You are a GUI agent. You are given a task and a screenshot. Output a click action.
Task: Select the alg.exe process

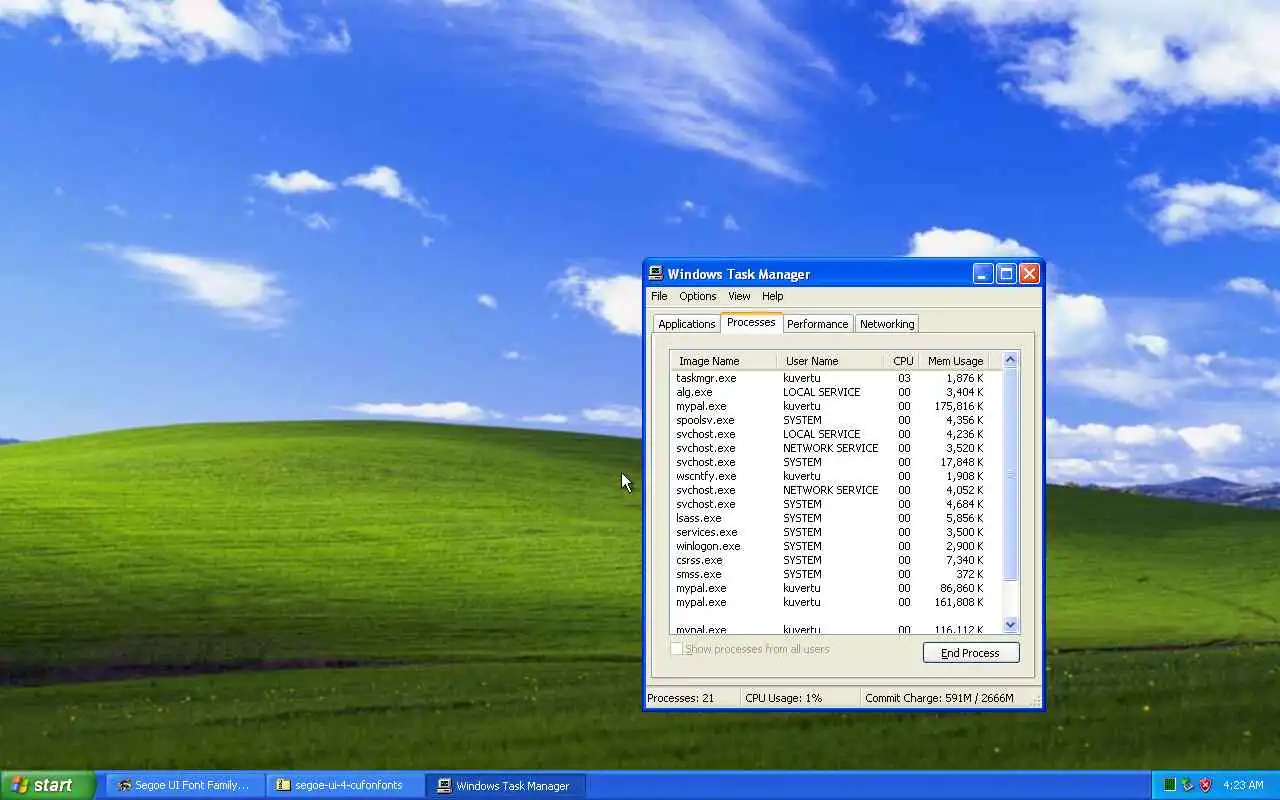[x=835, y=392]
